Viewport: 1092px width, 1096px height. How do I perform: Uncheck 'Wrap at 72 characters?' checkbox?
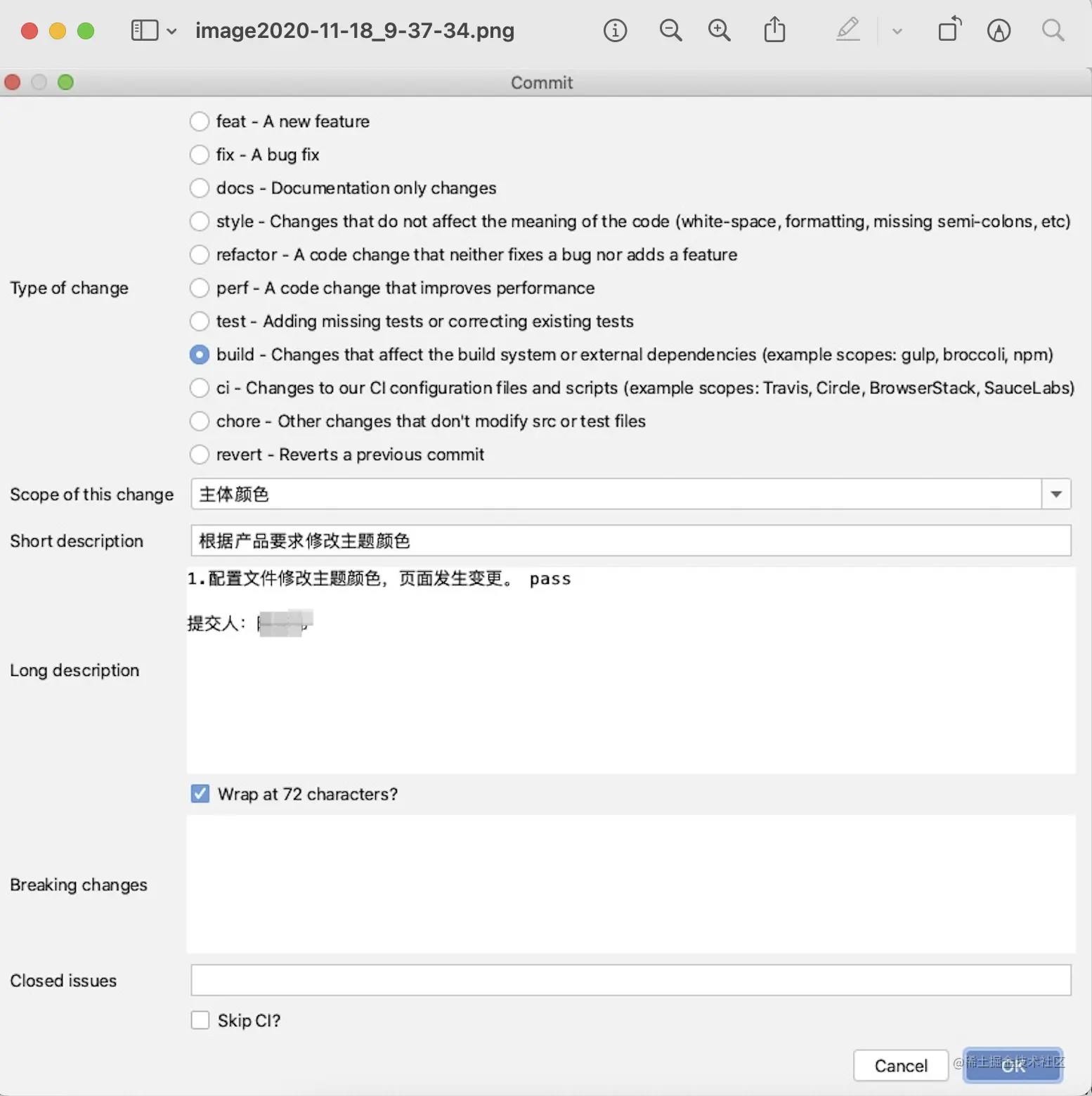(x=200, y=794)
